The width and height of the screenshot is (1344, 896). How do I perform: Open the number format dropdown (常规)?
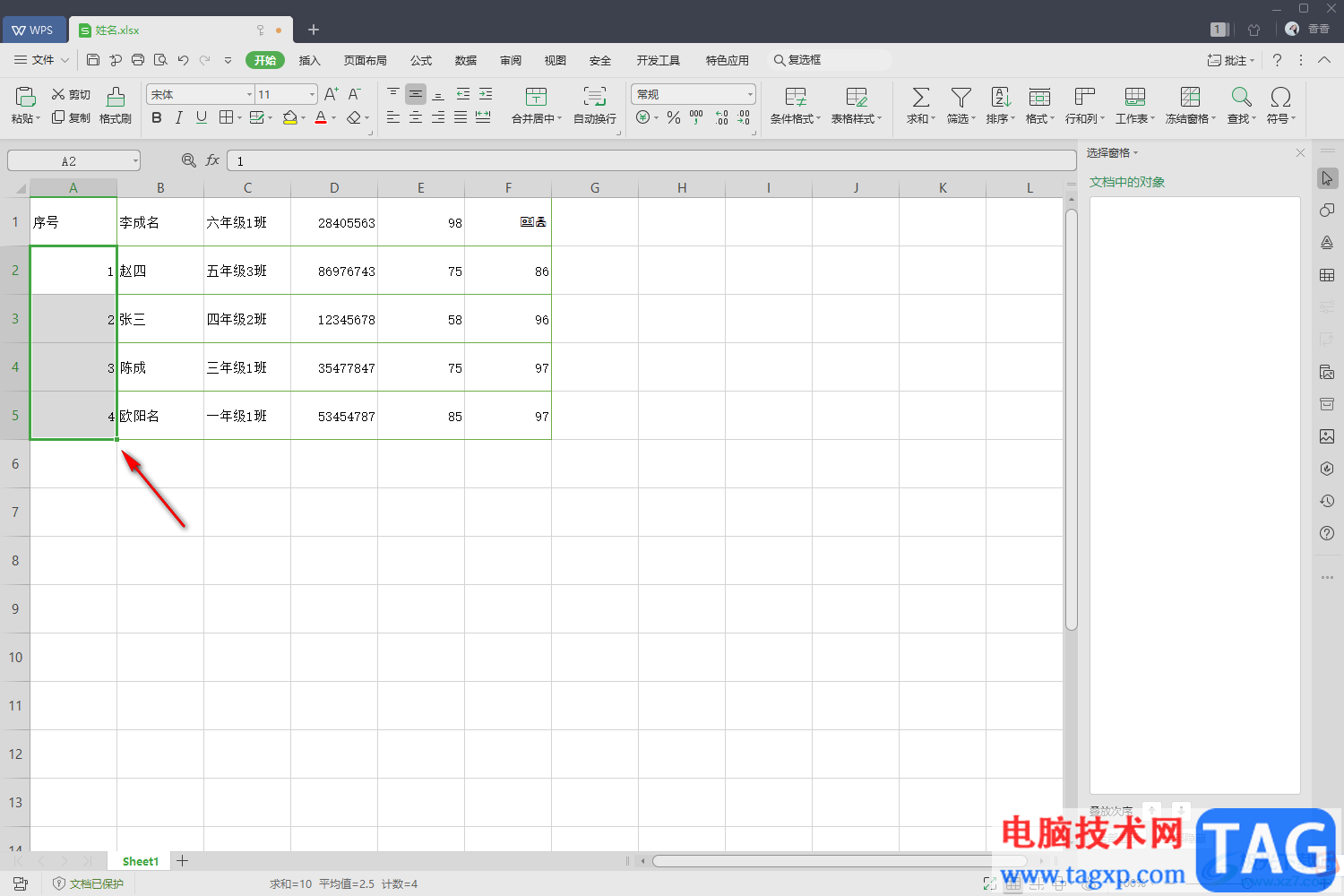tap(750, 94)
